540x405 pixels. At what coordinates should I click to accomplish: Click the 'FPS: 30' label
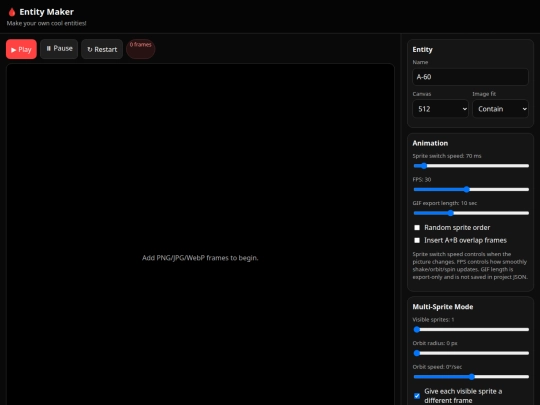click(422, 180)
